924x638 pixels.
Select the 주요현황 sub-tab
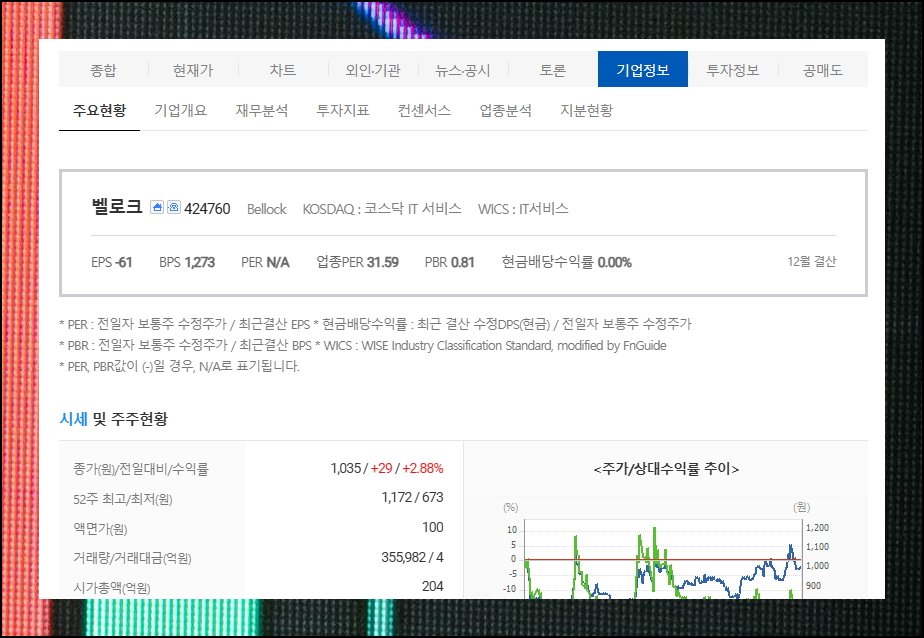[x=99, y=111]
